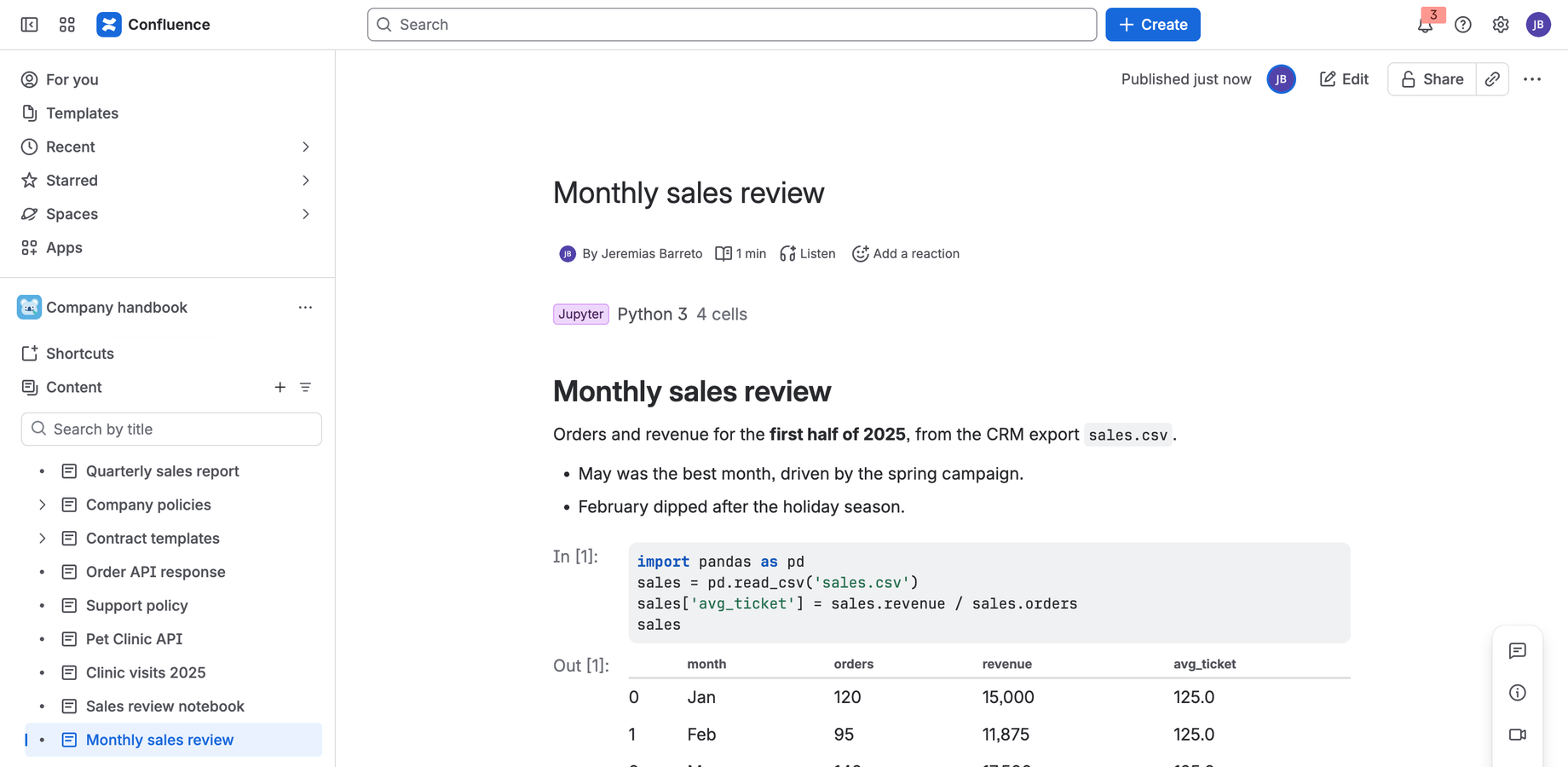Viewport: 1568px width, 767px height.
Task: Add a reaction to the page
Action: tap(906, 254)
